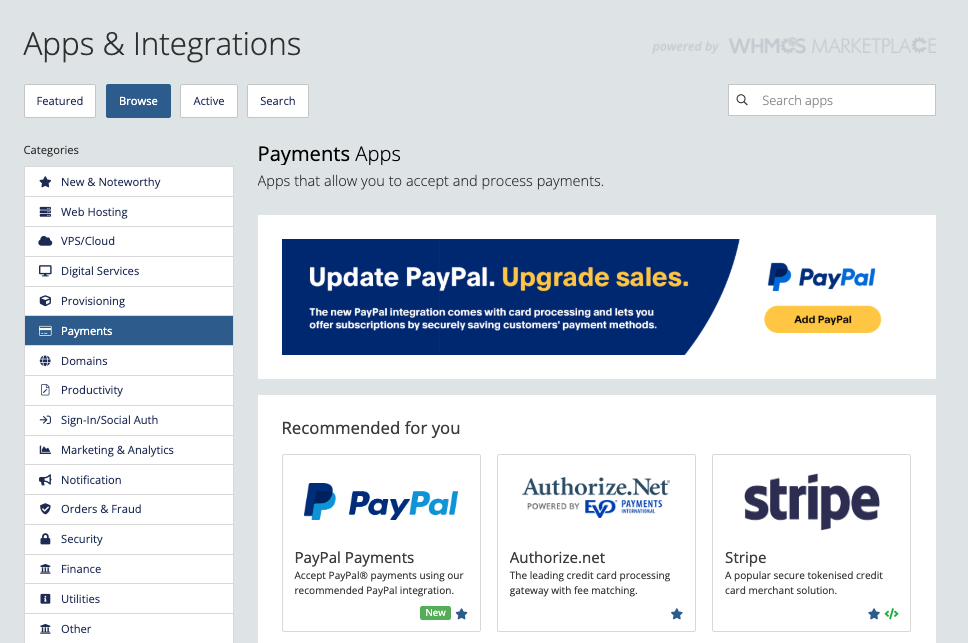Click the bank icon beside Finance
The height and width of the screenshot is (643, 968).
[x=45, y=569]
